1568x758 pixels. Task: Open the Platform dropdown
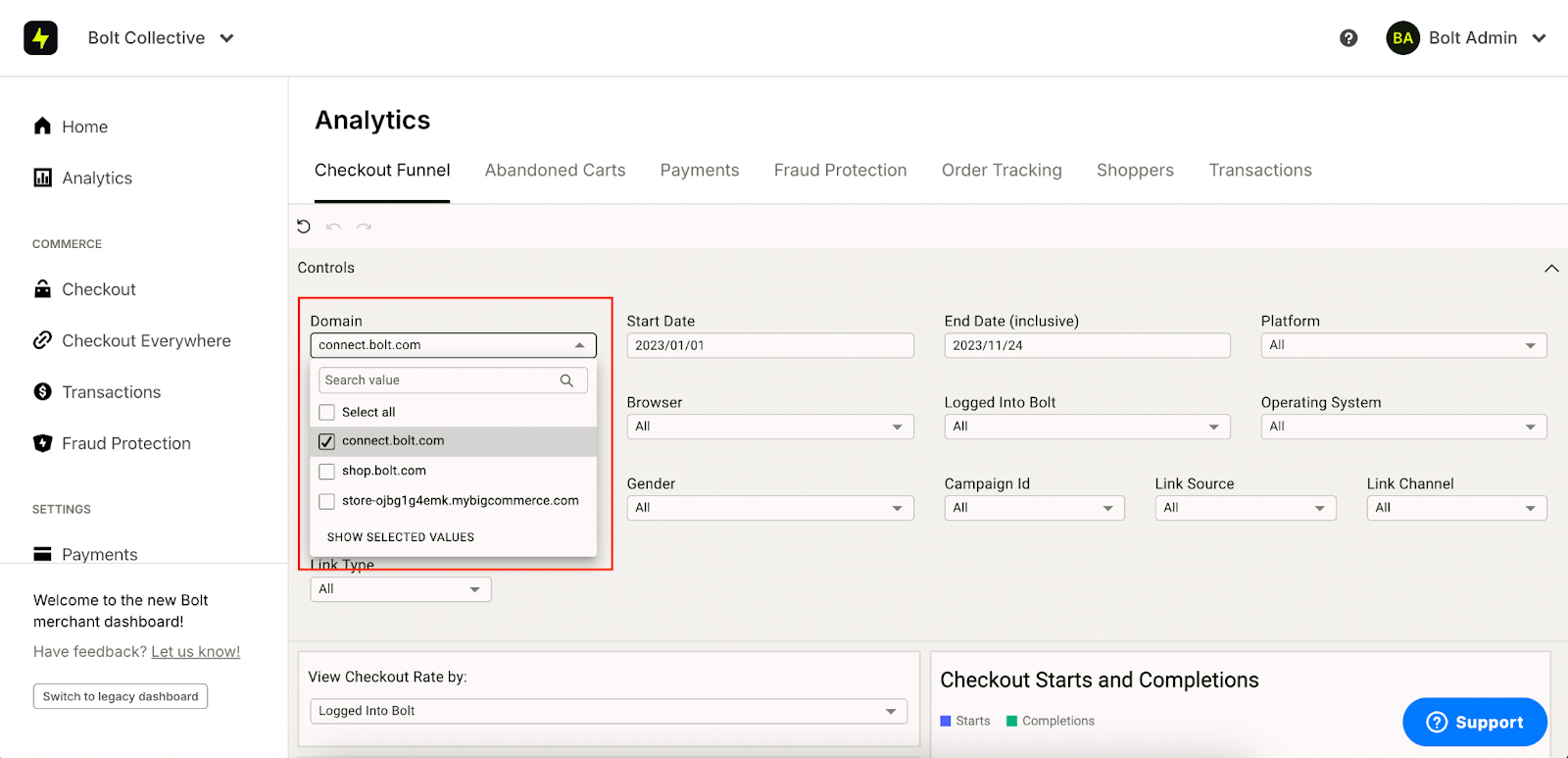(x=1403, y=345)
